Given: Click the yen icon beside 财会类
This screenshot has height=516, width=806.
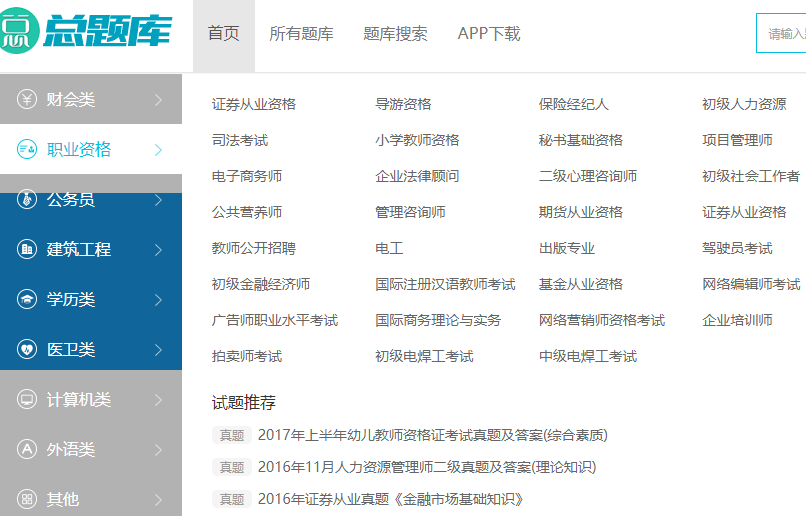Looking at the screenshot, I should [x=27, y=99].
